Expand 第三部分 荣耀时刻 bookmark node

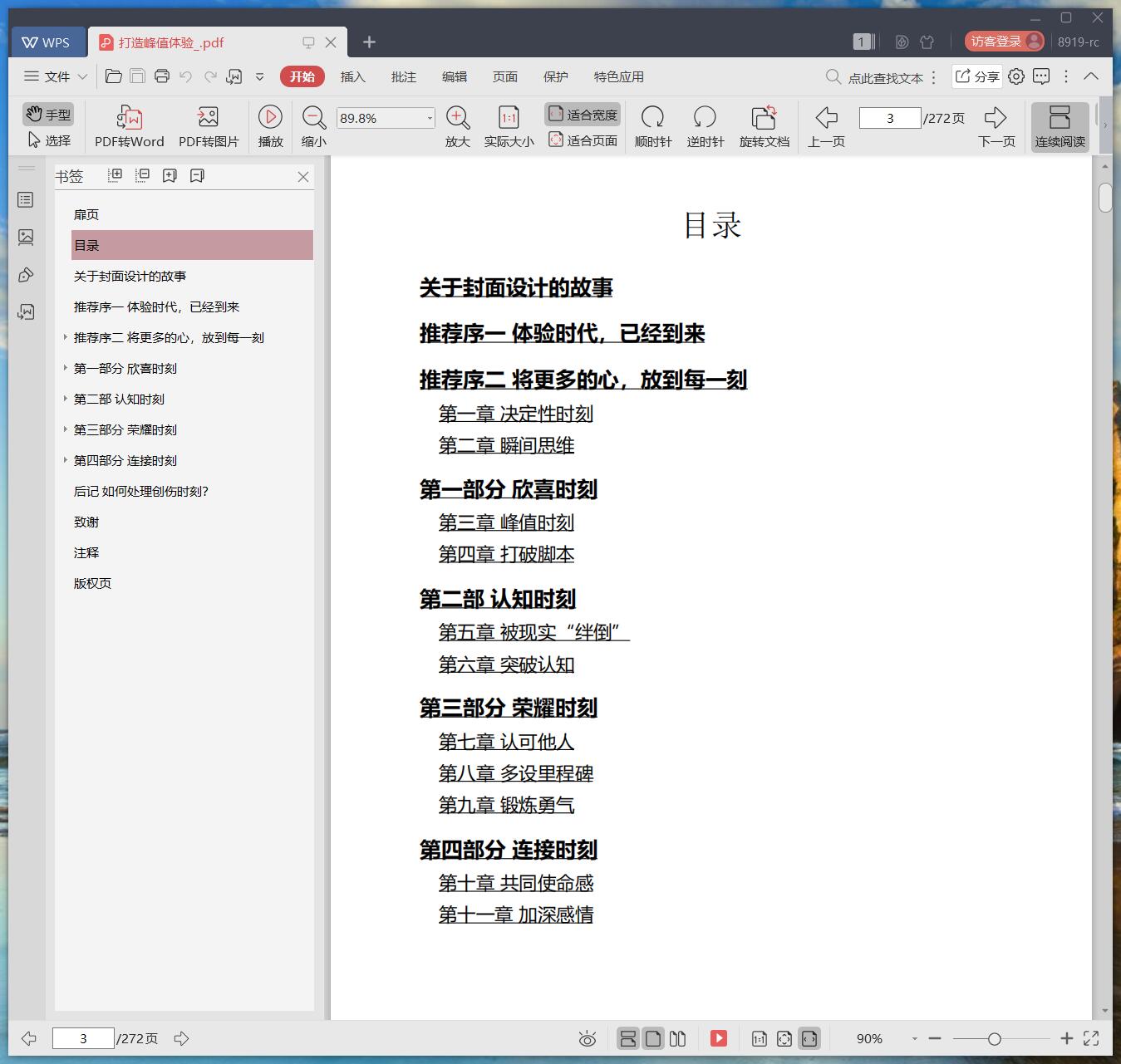pos(65,429)
